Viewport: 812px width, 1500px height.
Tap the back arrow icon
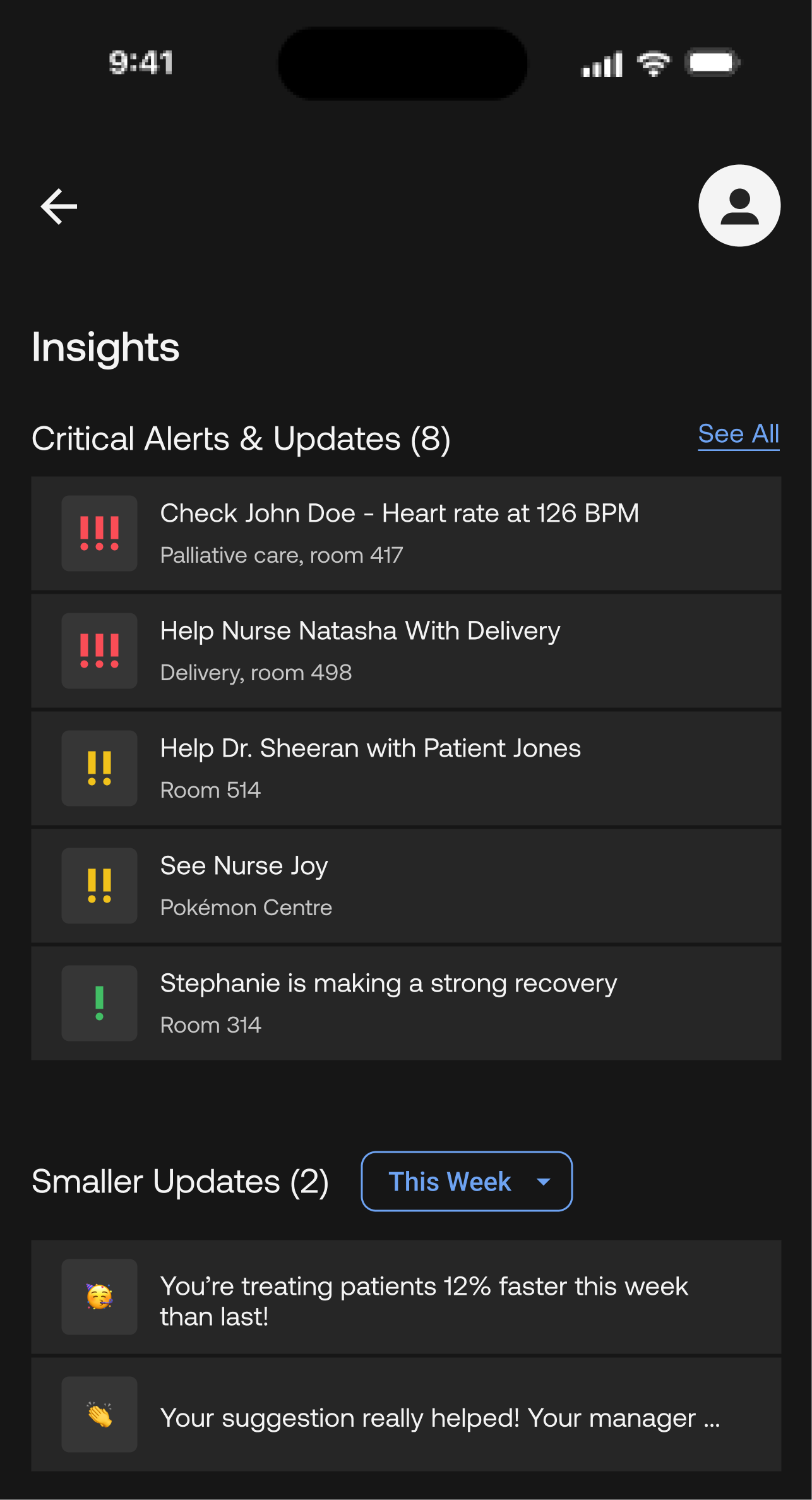[58, 205]
